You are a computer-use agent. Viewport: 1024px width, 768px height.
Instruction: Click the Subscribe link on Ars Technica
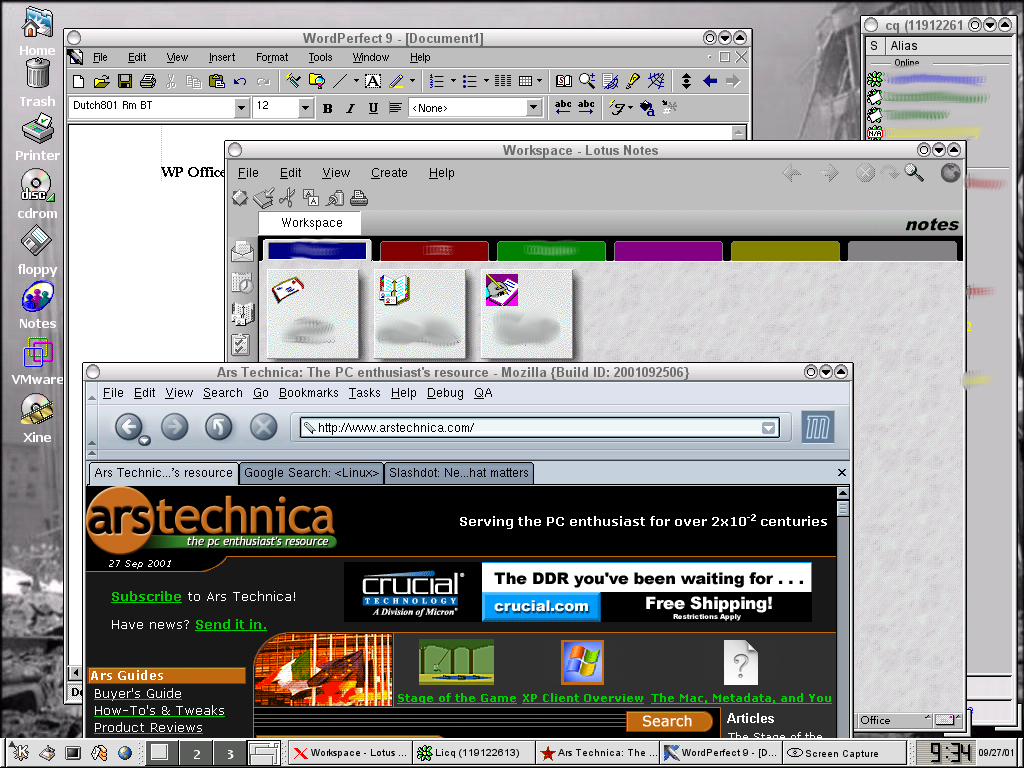tap(146, 596)
